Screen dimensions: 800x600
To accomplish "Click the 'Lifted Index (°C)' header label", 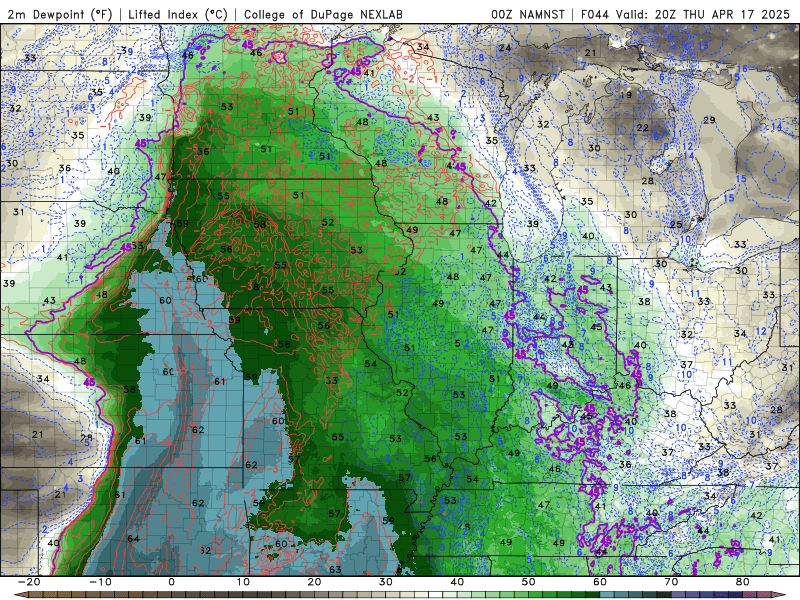I will pyautogui.click(x=178, y=14).
